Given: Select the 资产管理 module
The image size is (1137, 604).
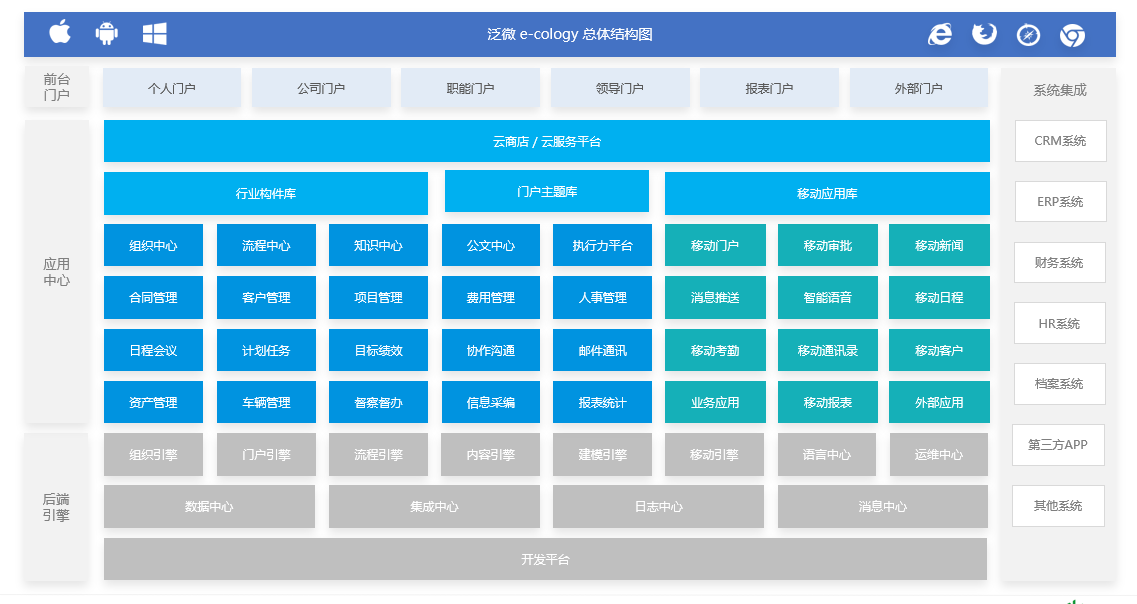Looking at the screenshot, I should pyautogui.click(x=153, y=402).
